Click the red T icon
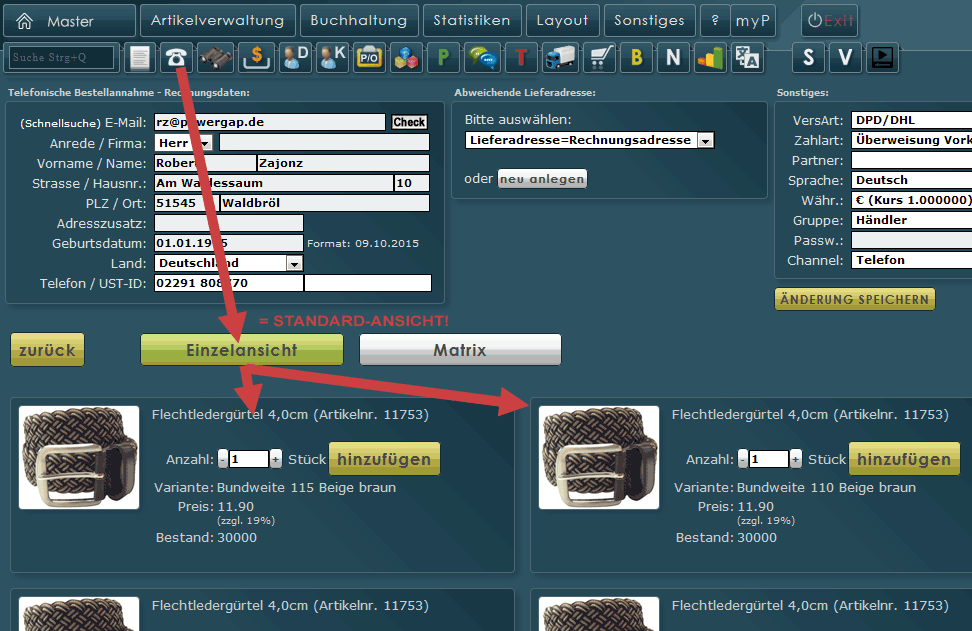This screenshot has width=972, height=631. (521, 58)
